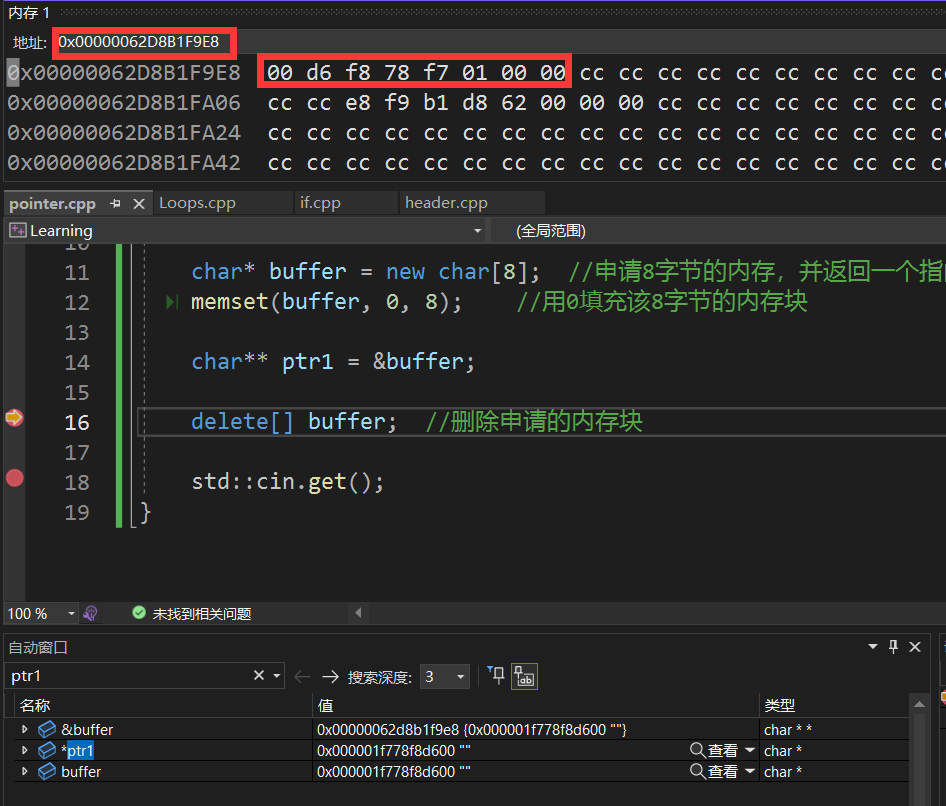This screenshot has height=806, width=946.
Task: Click the 查看 visualizer for *ptr1
Action: [714, 750]
